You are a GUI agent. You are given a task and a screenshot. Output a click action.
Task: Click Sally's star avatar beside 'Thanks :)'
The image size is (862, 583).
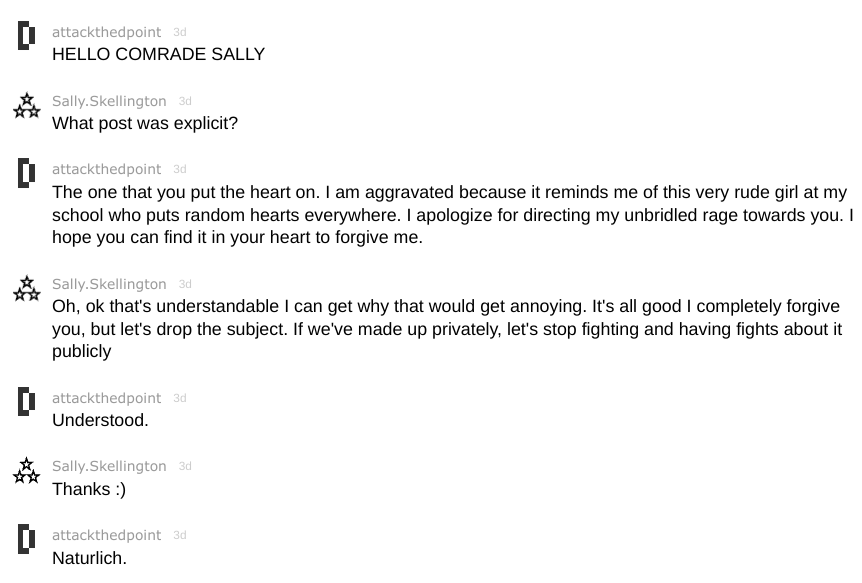26,471
